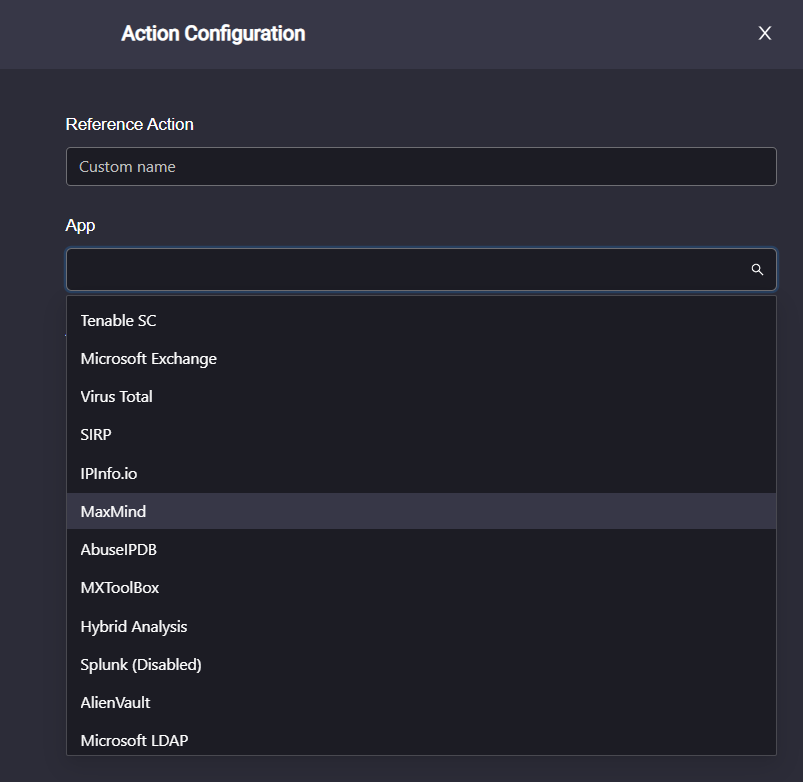The width and height of the screenshot is (803, 782).
Task: Click the search magnifier icon in App field
Action: point(757,269)
